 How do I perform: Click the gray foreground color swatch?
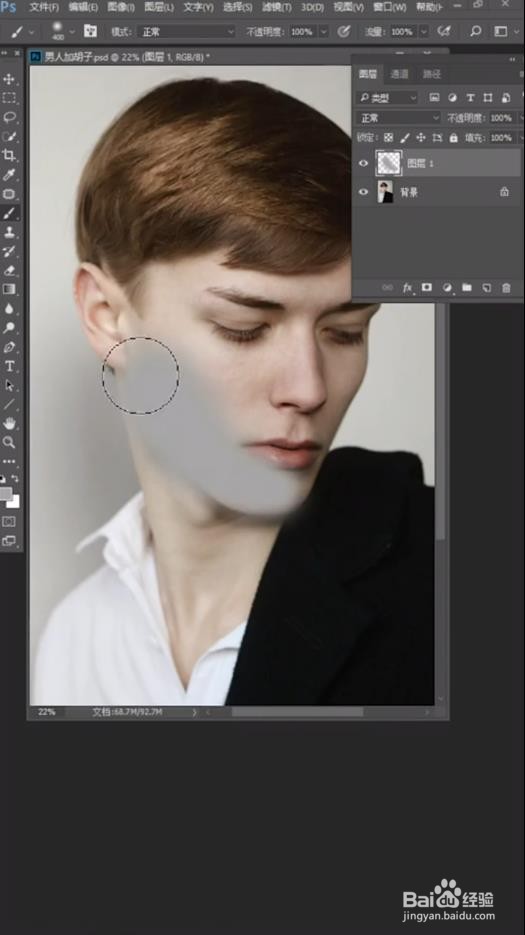point(5,493)
